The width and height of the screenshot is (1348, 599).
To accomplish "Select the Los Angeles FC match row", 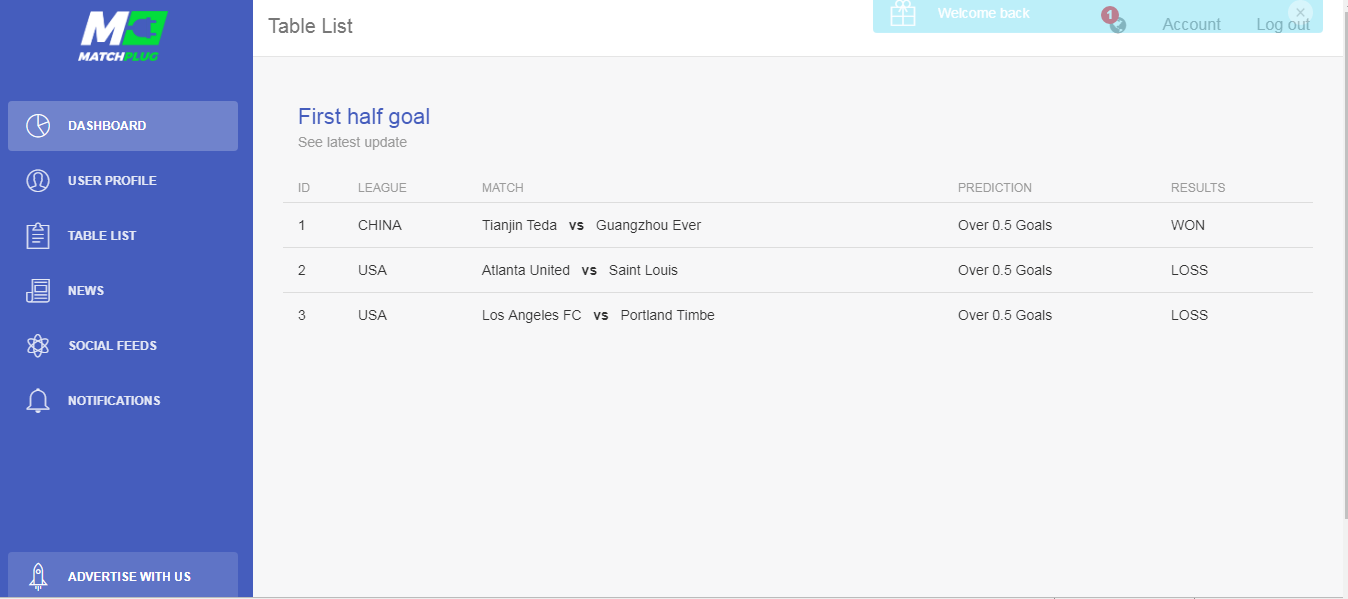I will point(798,315).
